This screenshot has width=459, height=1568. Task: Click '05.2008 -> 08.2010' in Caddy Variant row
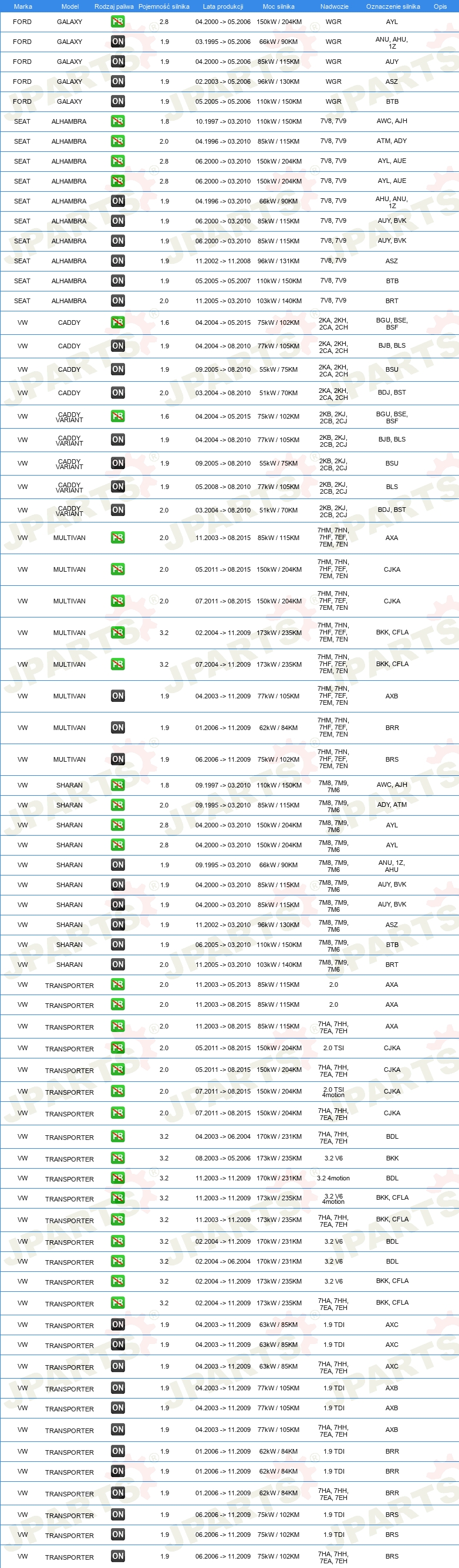[x=223, y=486]
